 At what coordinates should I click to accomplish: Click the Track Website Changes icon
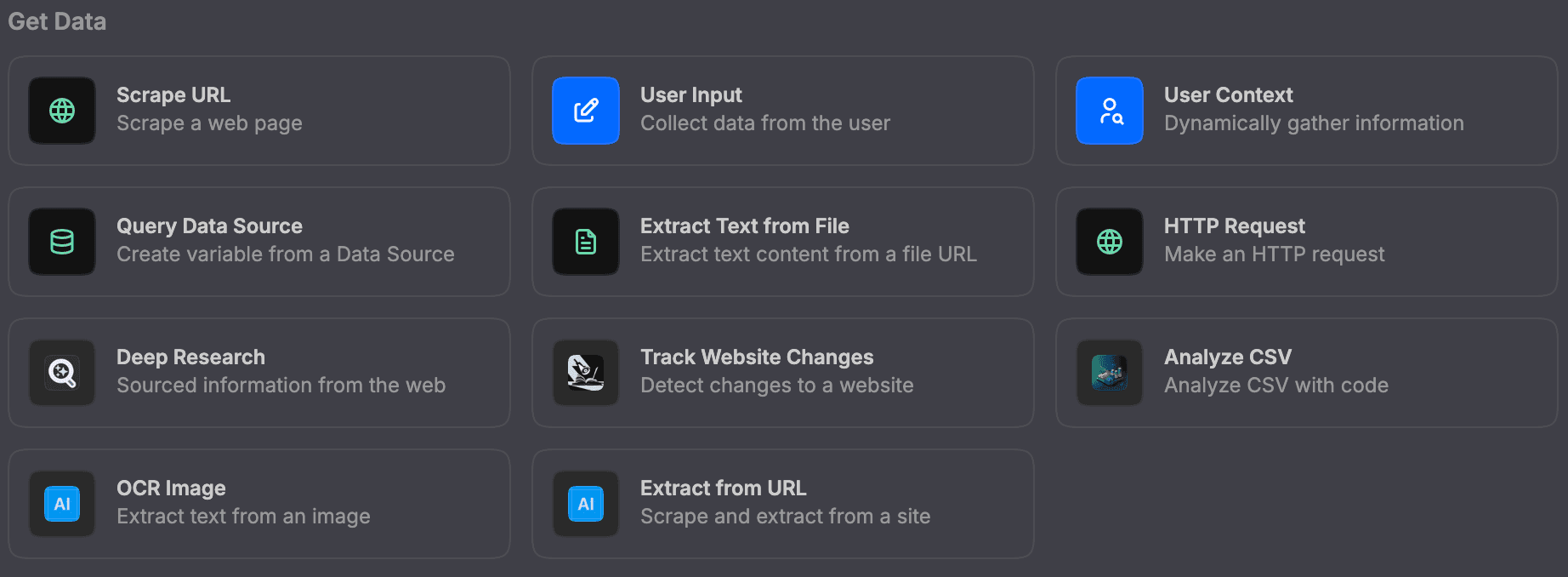point(586,373)
